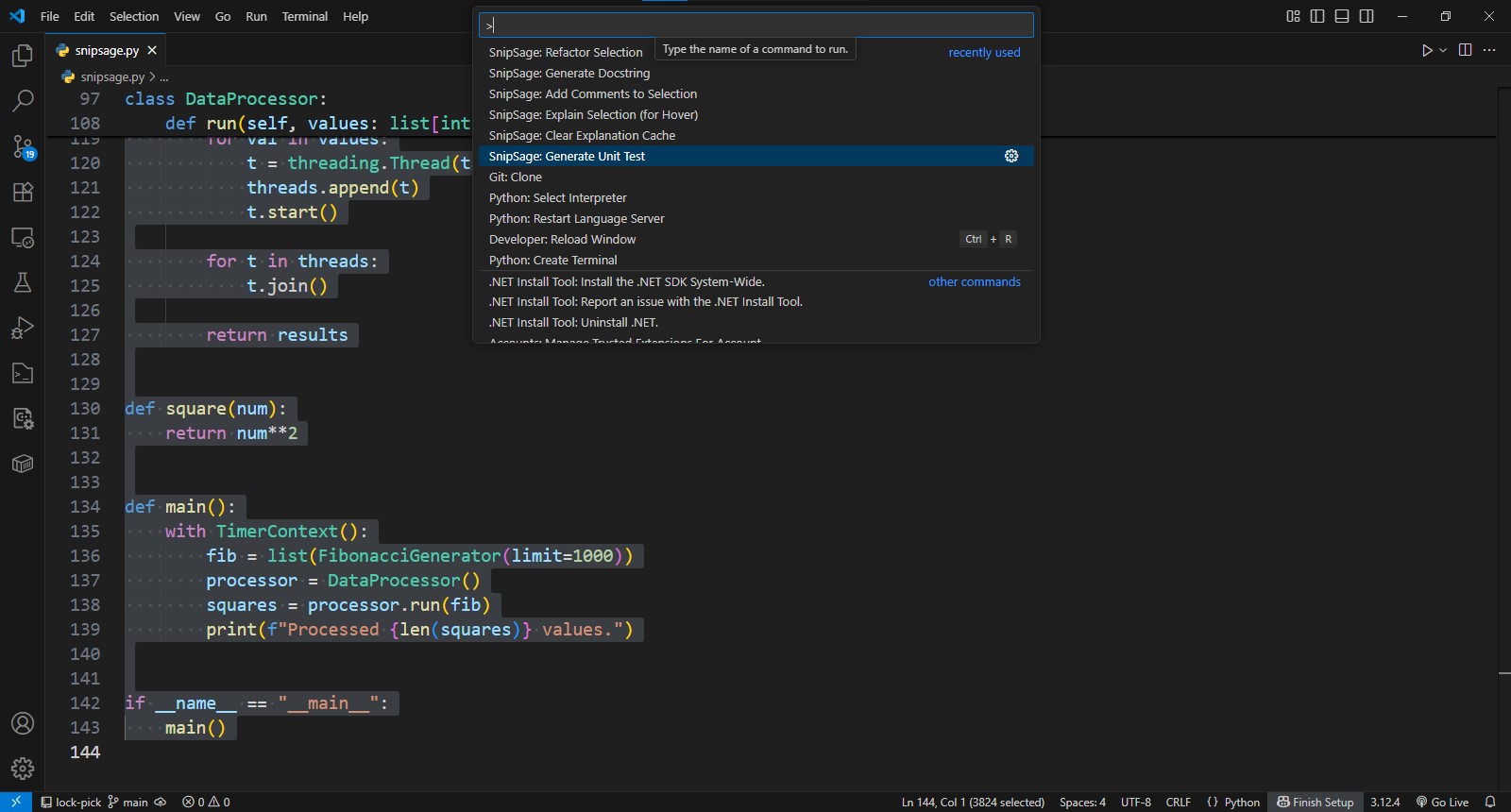1511x812 pixels.
Task: Open the Testing flask view
Action: pos(23,282)
